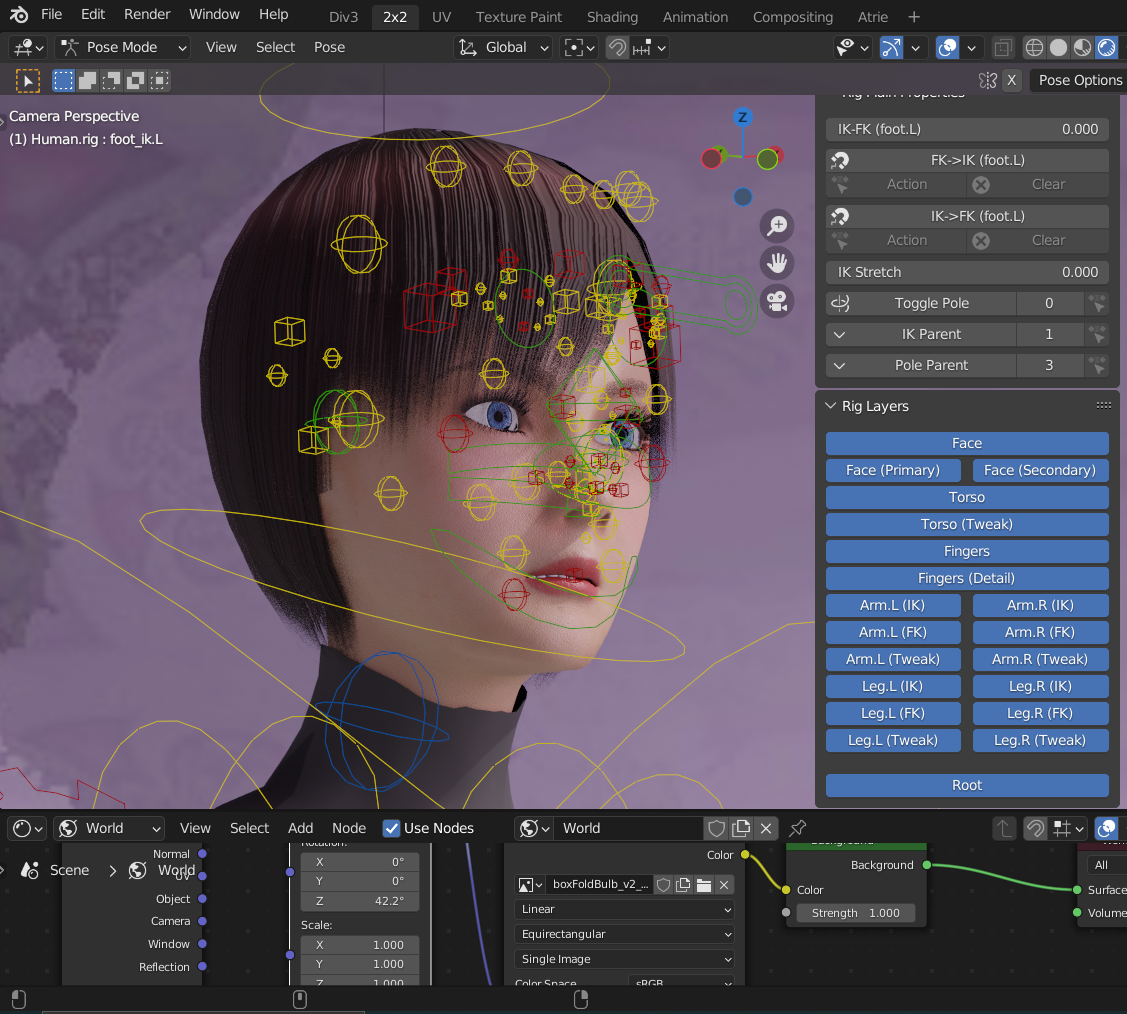The width and height of the screenshot is (1127, 1014).
Task: Enable solid viewport shading mode
Action: point(1058,47)
